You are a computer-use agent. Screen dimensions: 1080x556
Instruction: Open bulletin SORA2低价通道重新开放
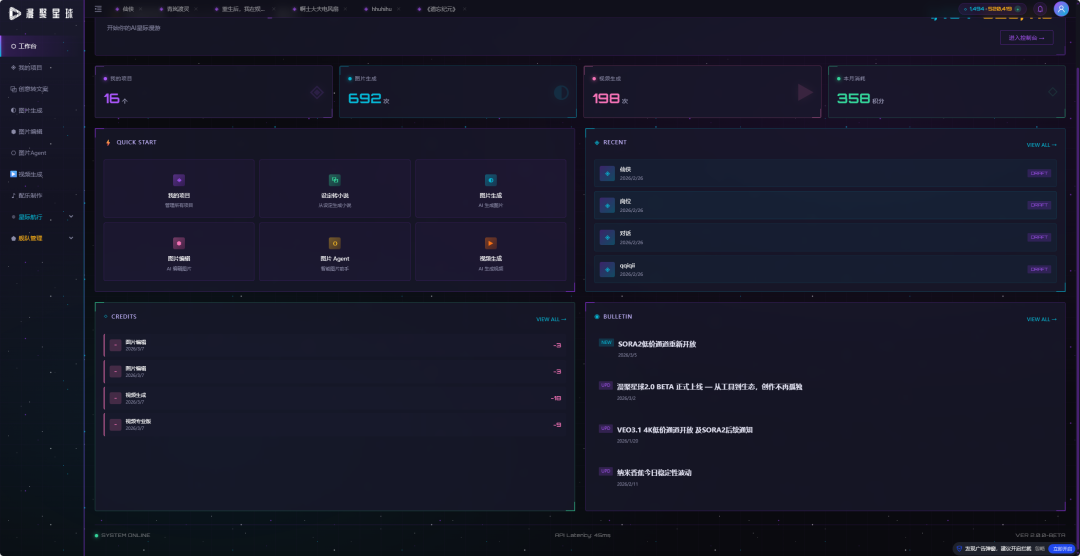coord(657,344)
